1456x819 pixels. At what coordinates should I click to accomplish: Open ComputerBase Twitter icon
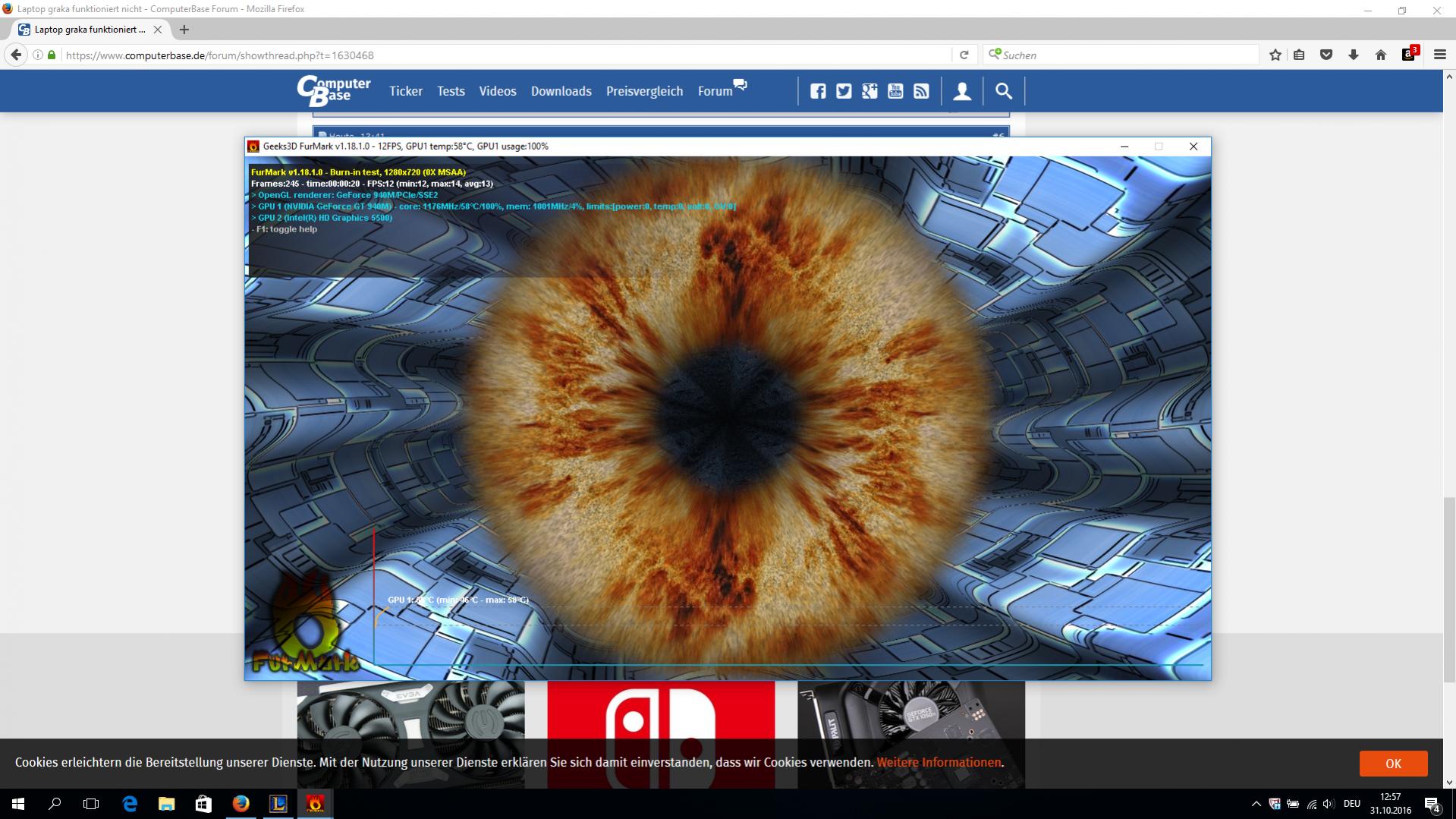pos(844,91)
